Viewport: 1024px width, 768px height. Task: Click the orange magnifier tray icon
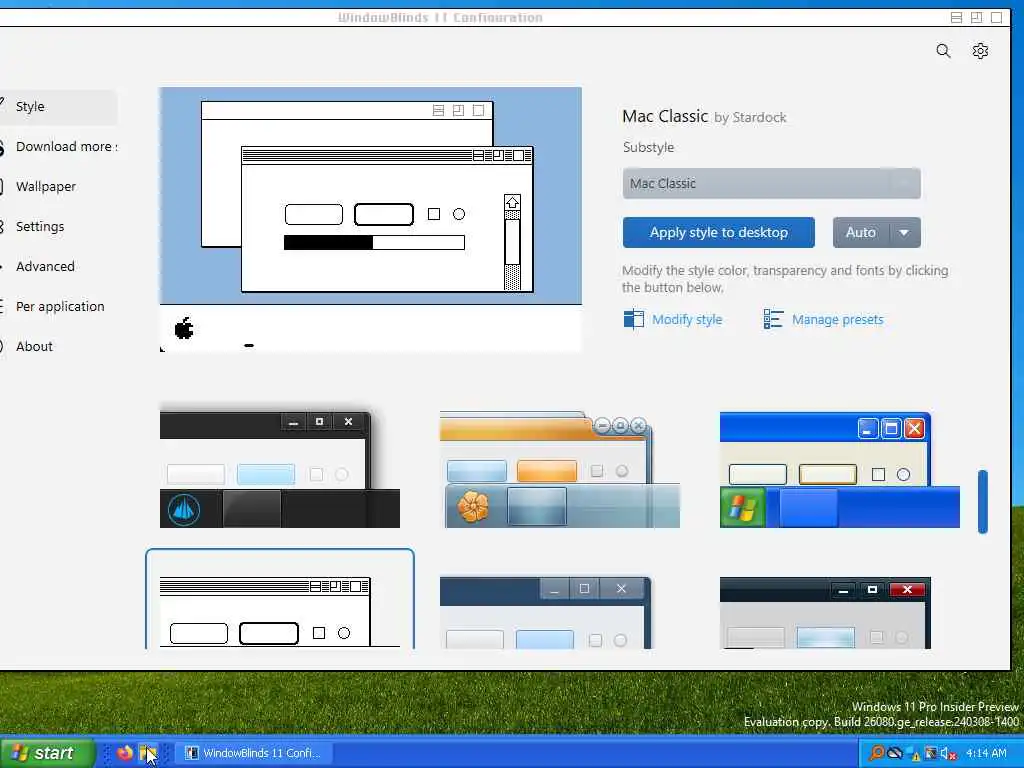pyautogui.click(x=876, y=754)
